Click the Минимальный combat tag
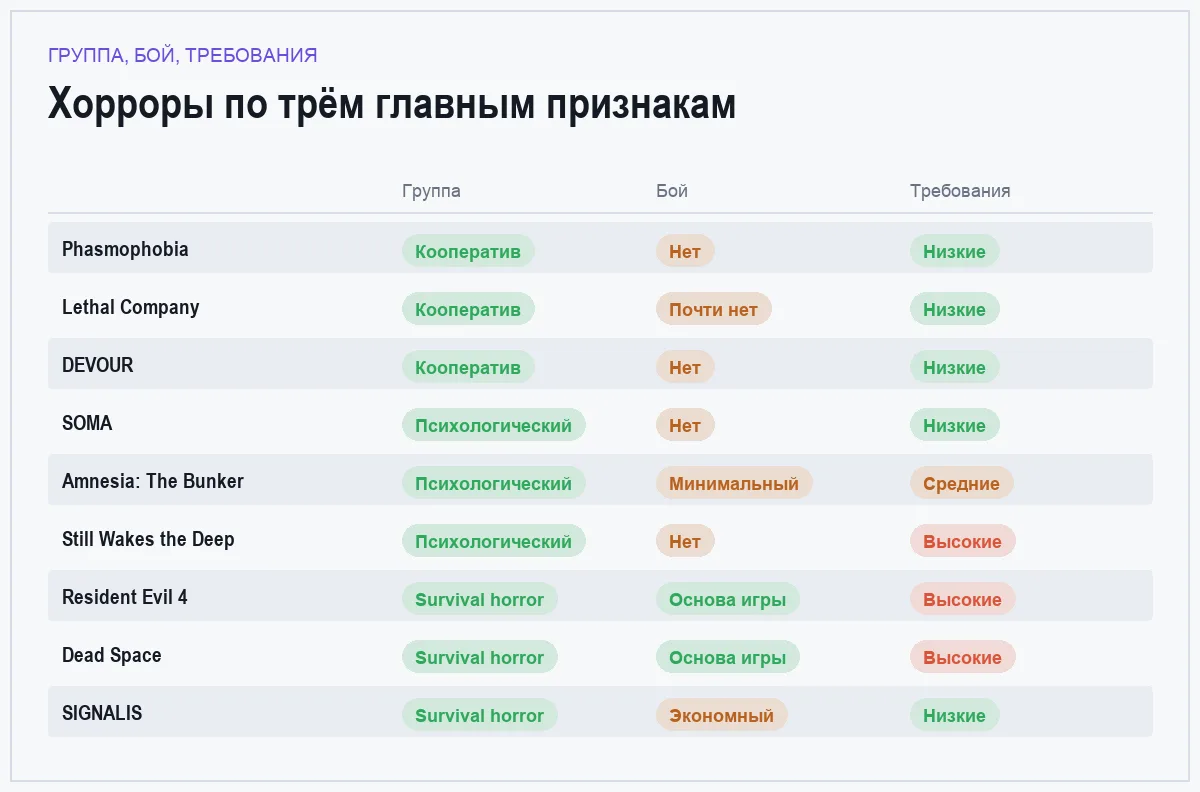 tap(734, 483)
